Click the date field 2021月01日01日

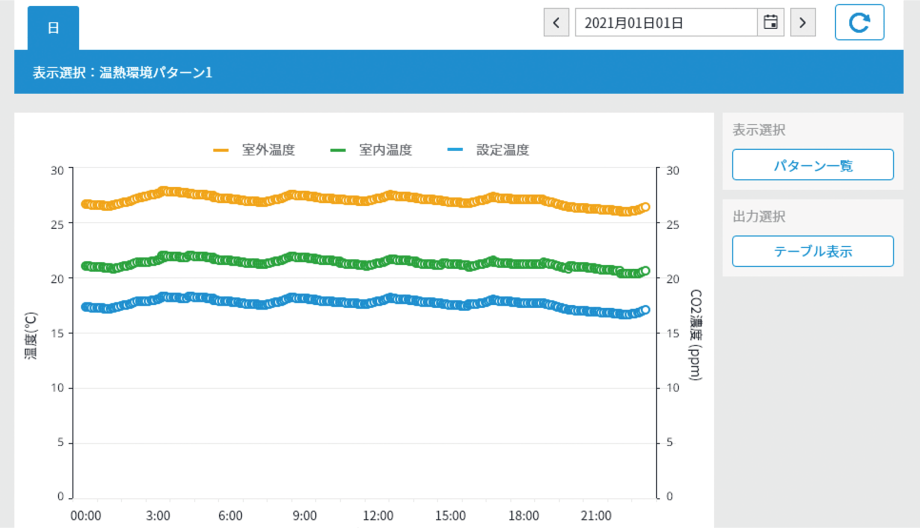click(666, 23)
